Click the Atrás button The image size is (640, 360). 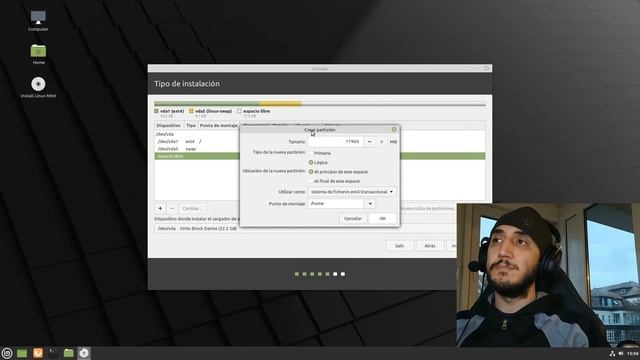430,246
